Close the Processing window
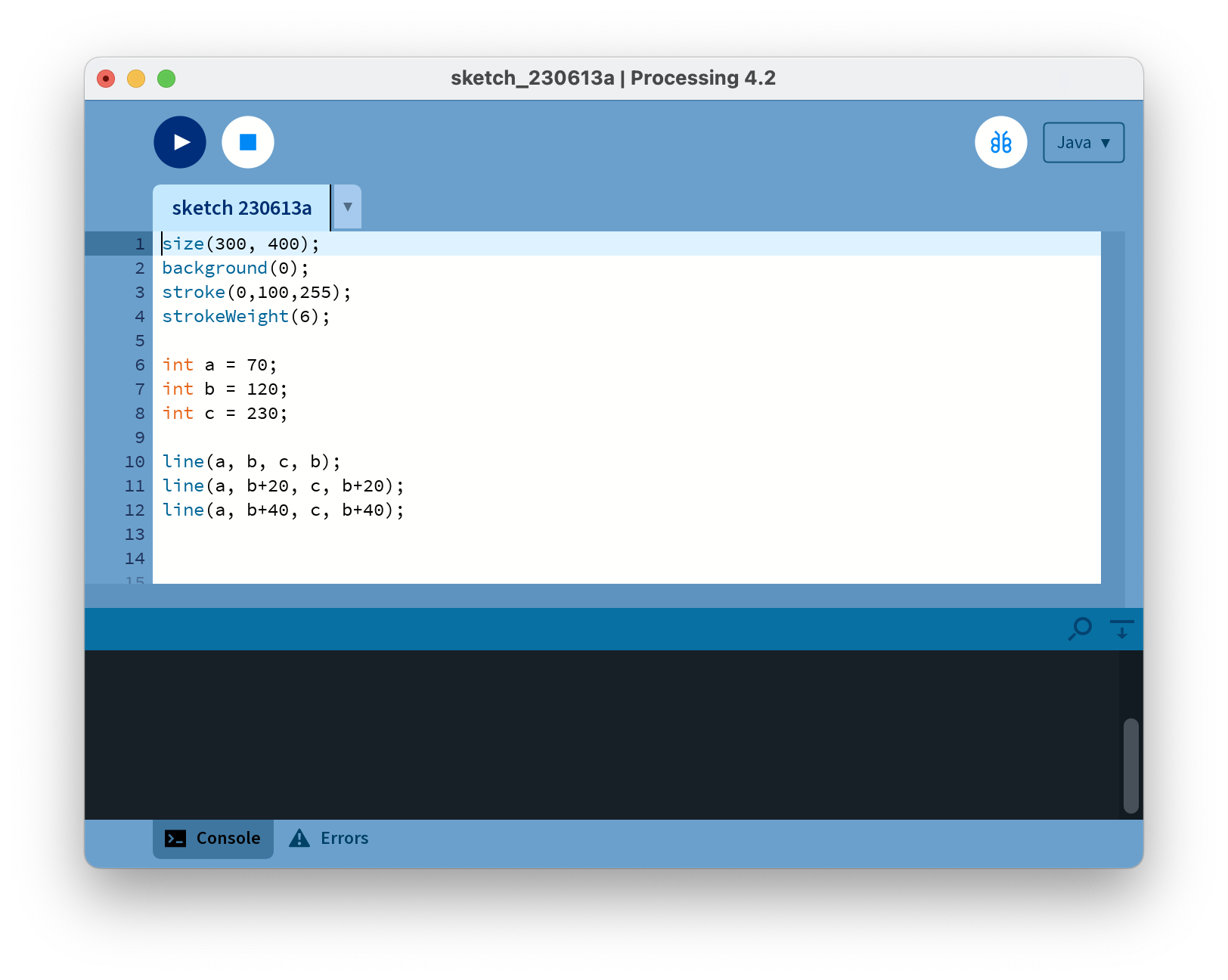The height and width of the screenshot is (980, 1228). 106,79
